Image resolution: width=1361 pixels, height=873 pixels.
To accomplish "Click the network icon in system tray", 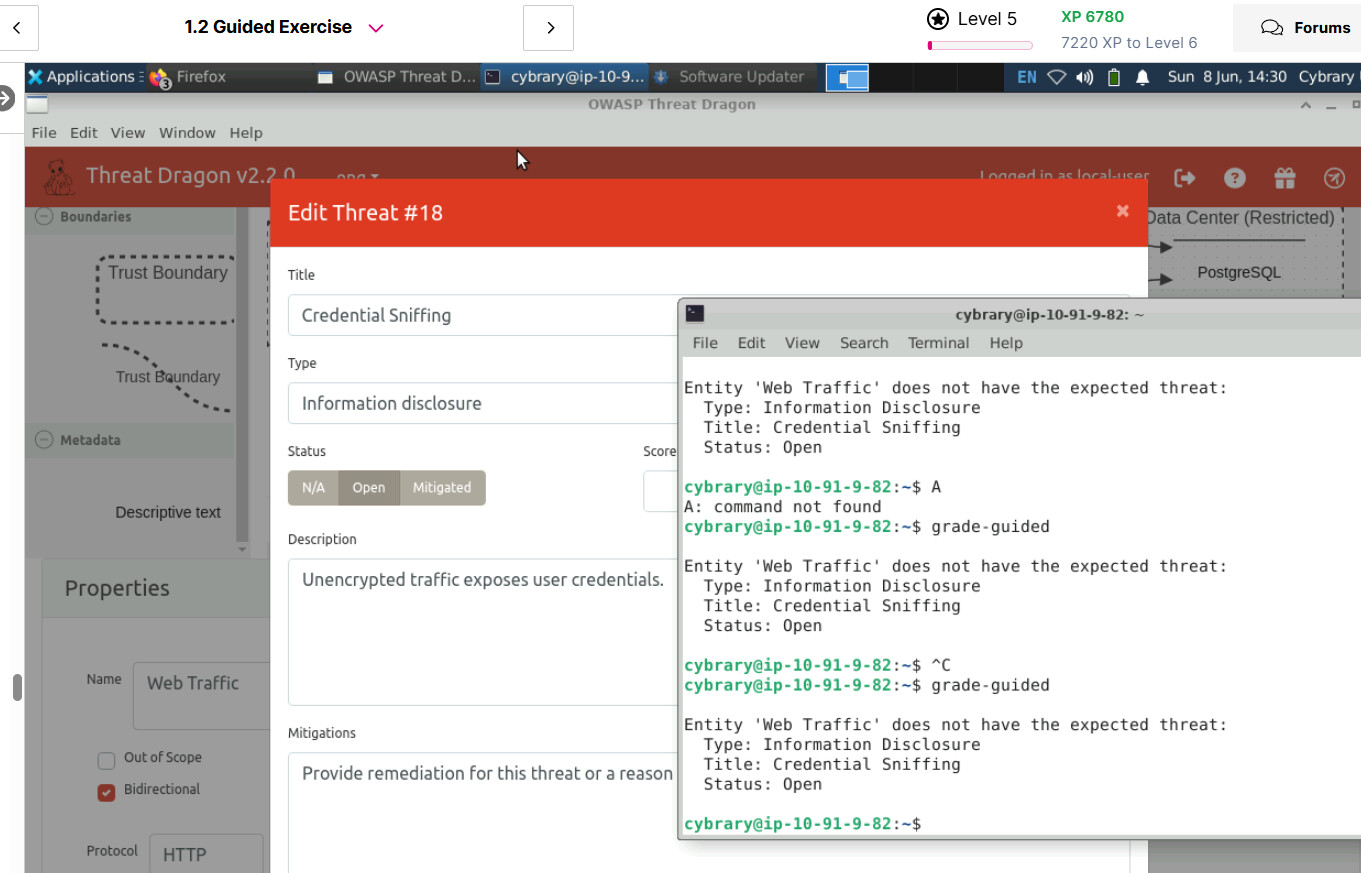I will pyautogui.click(x=1057, y=77).
